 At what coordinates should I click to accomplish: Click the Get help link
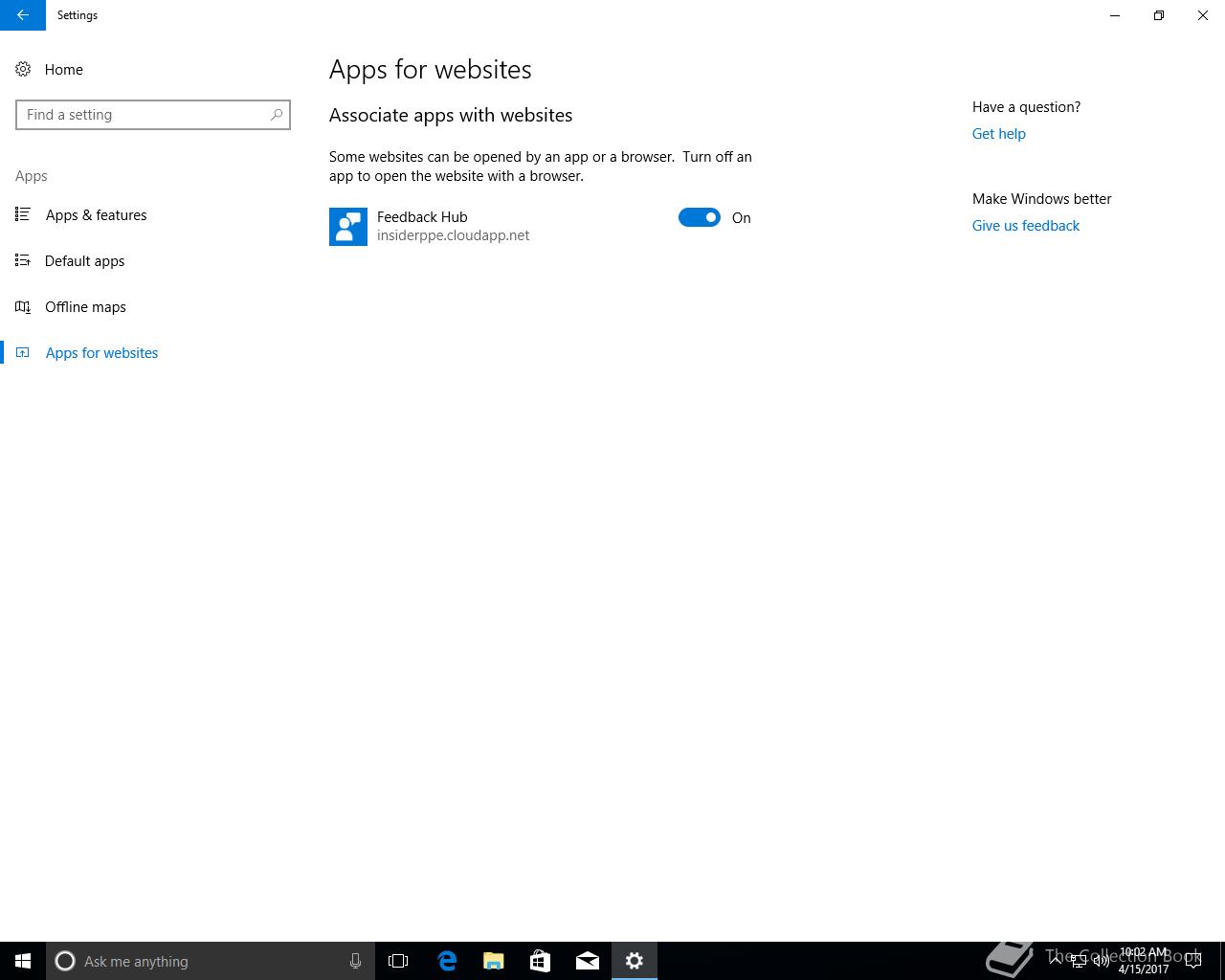tap(998, 134)
